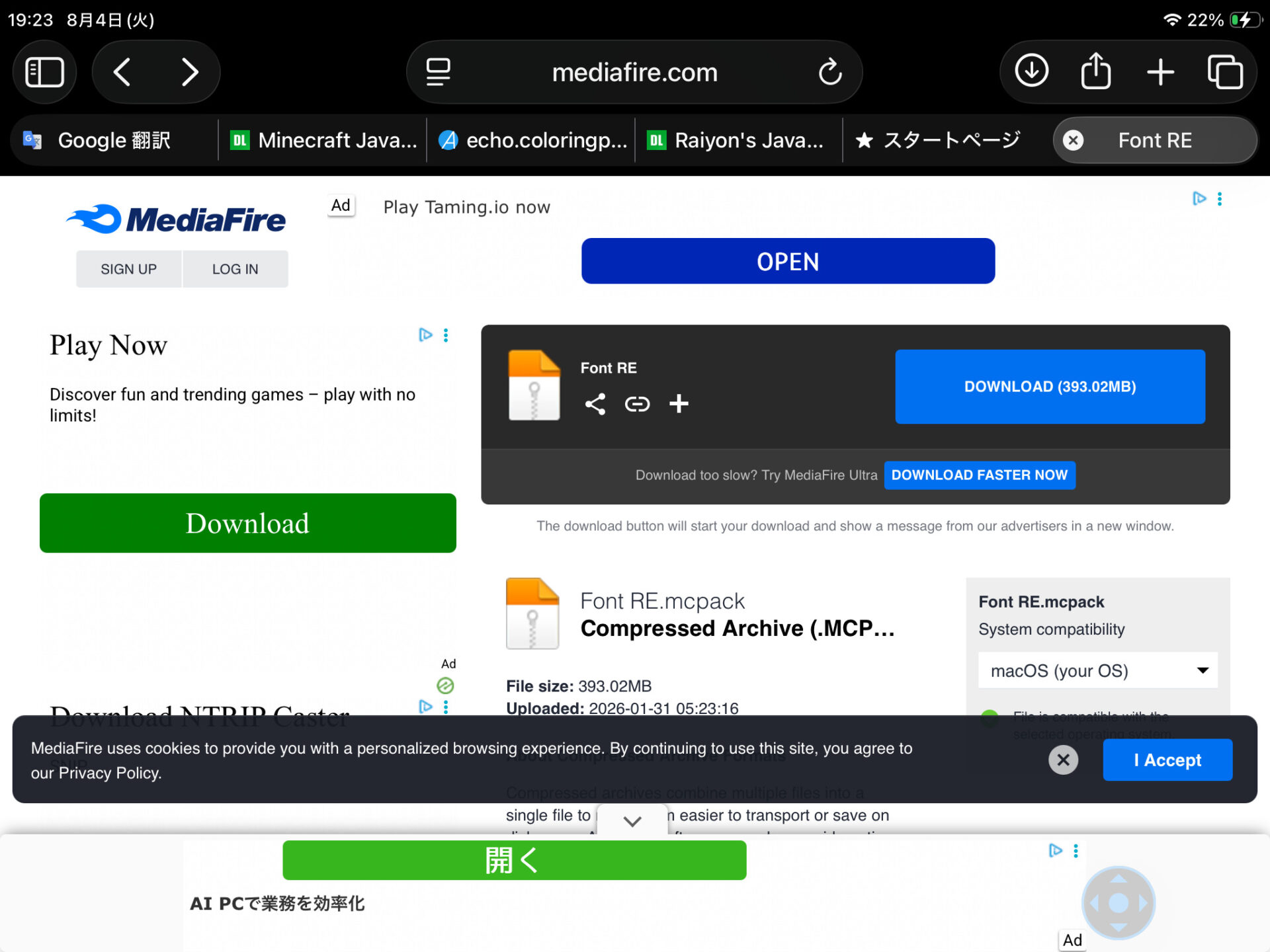The image size is (1270, 952).
Task: Click the Font RE zip file icon in header
Action: pos(534,385)
